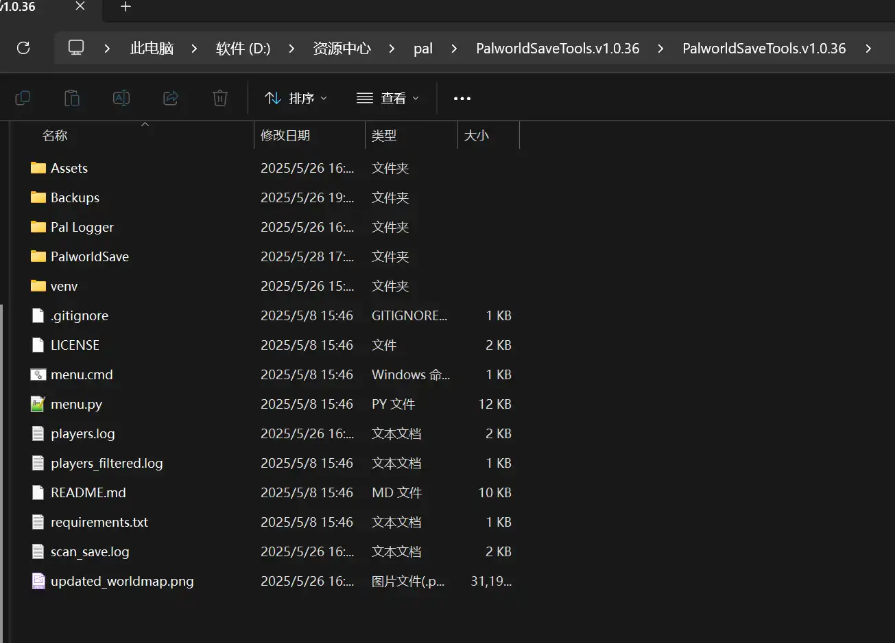Select the venv folder icon
This screenshot has width=895, height=643.
38,286
